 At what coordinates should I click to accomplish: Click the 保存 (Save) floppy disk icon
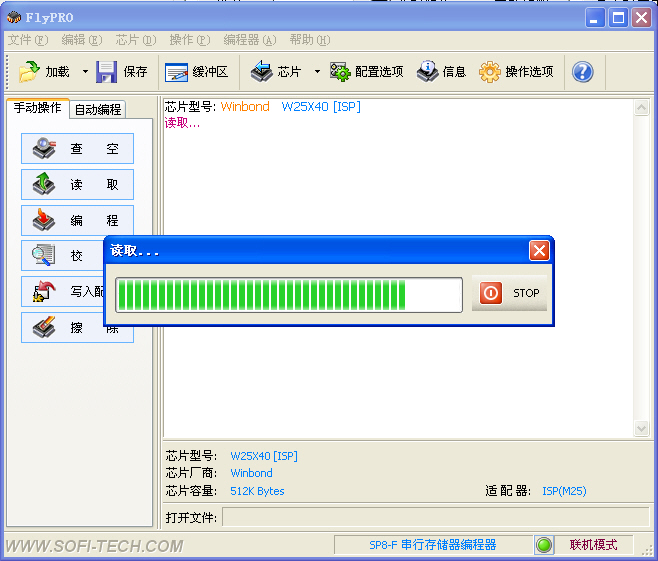(x=107, y=71)
